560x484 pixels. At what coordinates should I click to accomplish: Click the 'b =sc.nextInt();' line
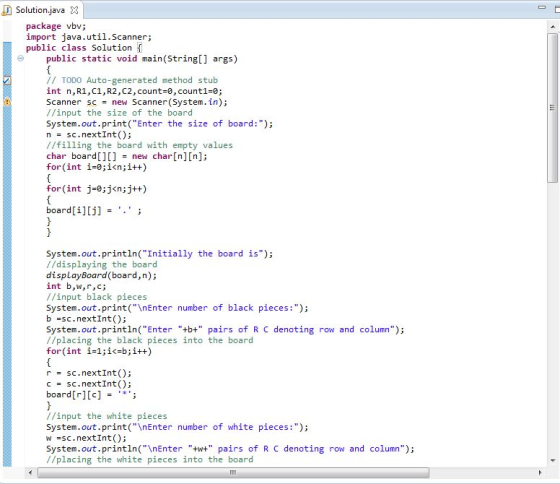point(86,319)
